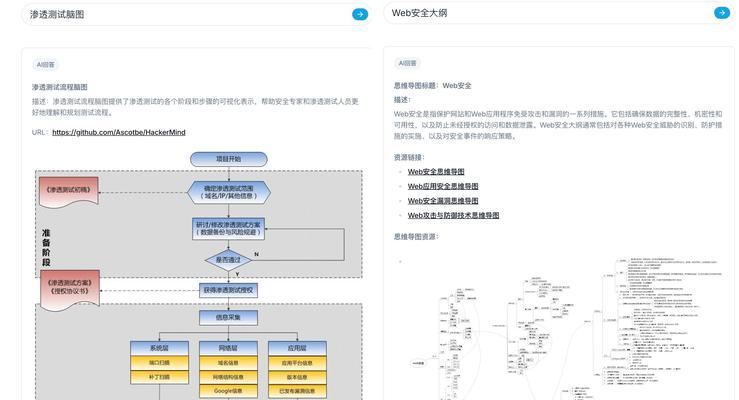Click the 应用层 box in flowchart
Image resolution: width=739 pixels, height=400 pixels.
click(297, 348)
